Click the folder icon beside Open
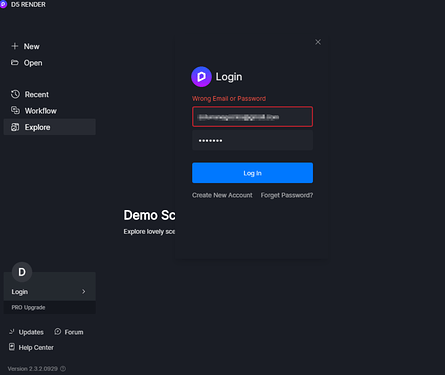The width and height of the screenshot is (445, 375). click(15, 63)
